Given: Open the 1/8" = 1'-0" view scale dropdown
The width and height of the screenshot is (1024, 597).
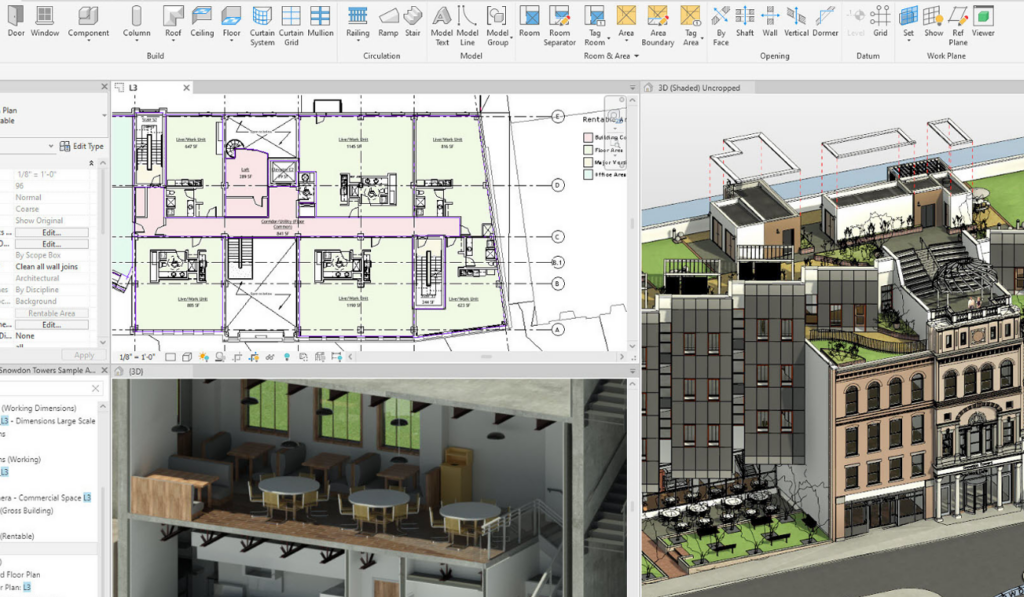Looking at the screenshot, I should [x=138, y=357].
